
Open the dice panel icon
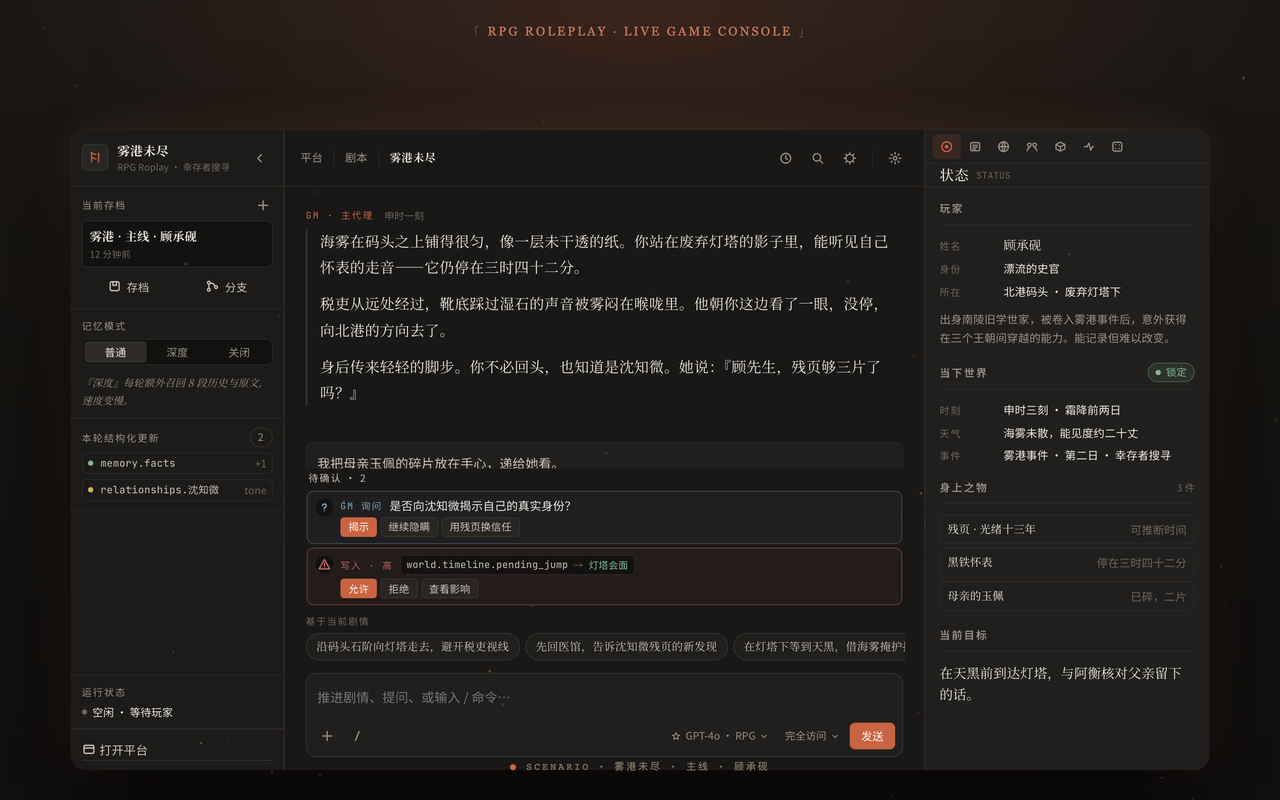point(1117,147)
